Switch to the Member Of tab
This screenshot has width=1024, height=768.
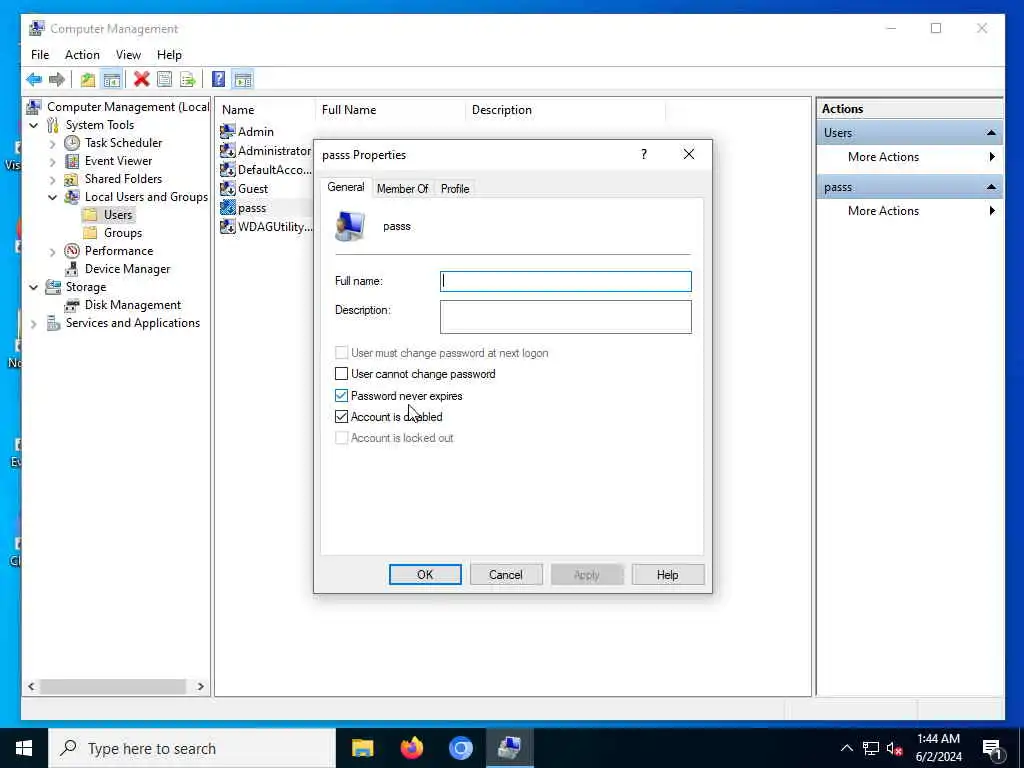(x=402, y=189)
